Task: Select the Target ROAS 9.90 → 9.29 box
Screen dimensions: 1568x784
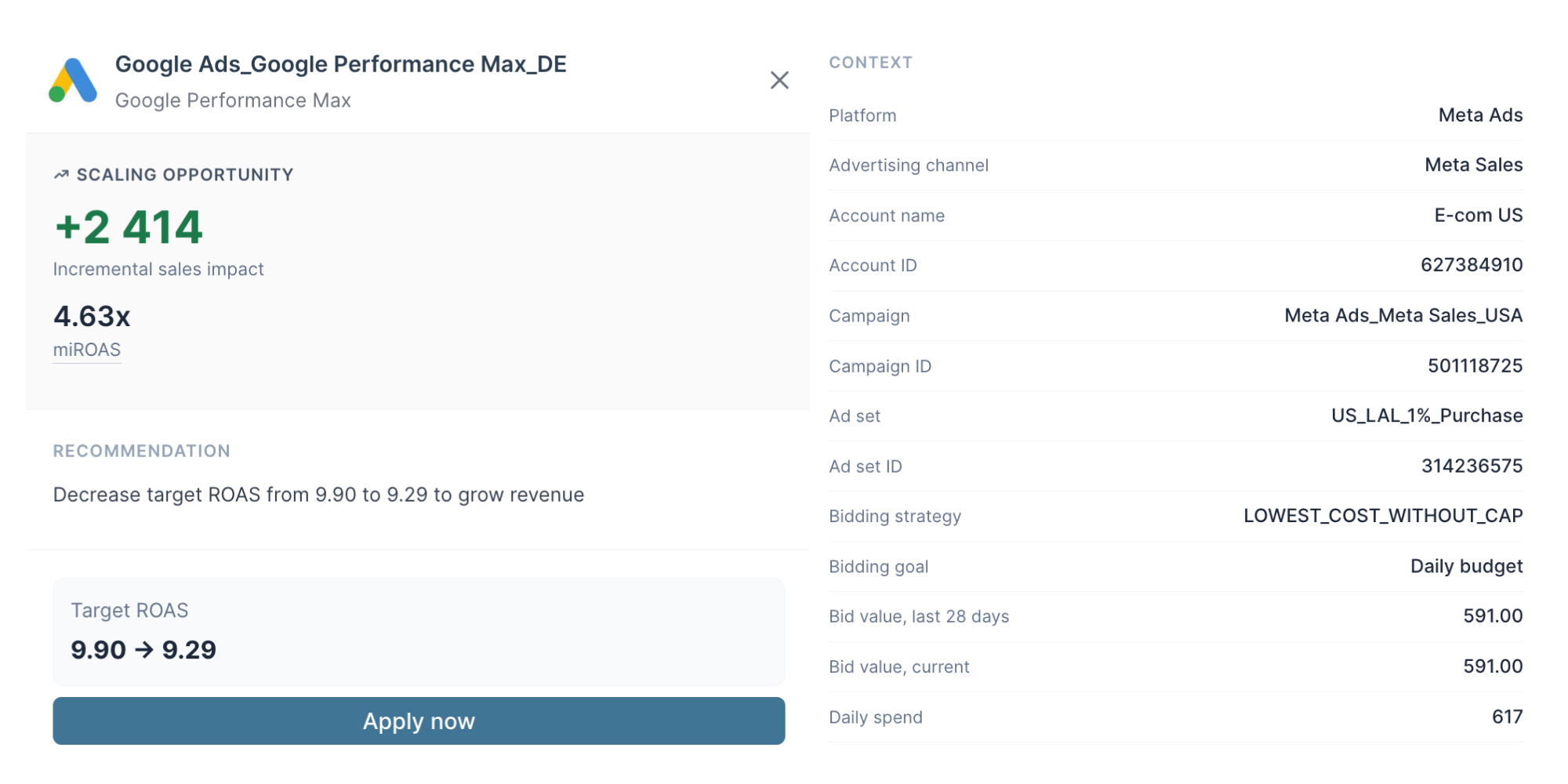Action: click(419, 632)
